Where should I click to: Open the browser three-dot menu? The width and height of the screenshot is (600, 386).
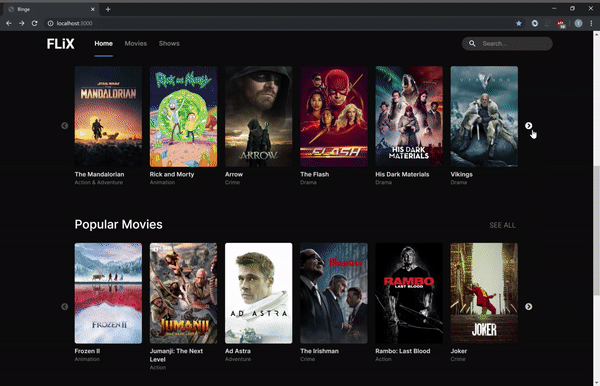[591, 23]
